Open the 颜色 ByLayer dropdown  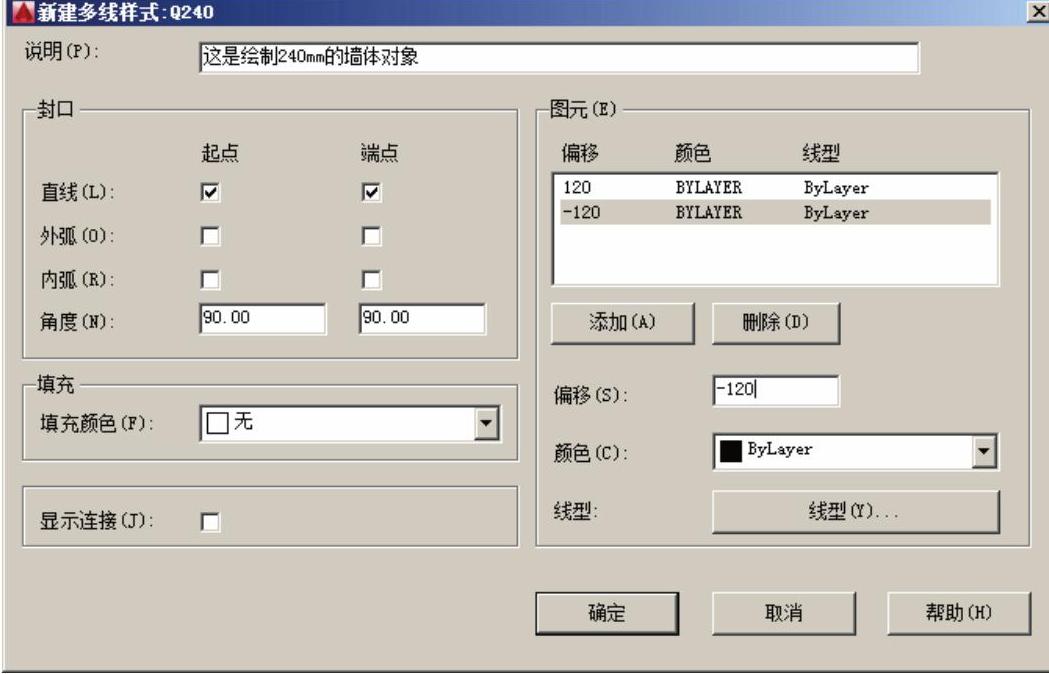(983, 451)
